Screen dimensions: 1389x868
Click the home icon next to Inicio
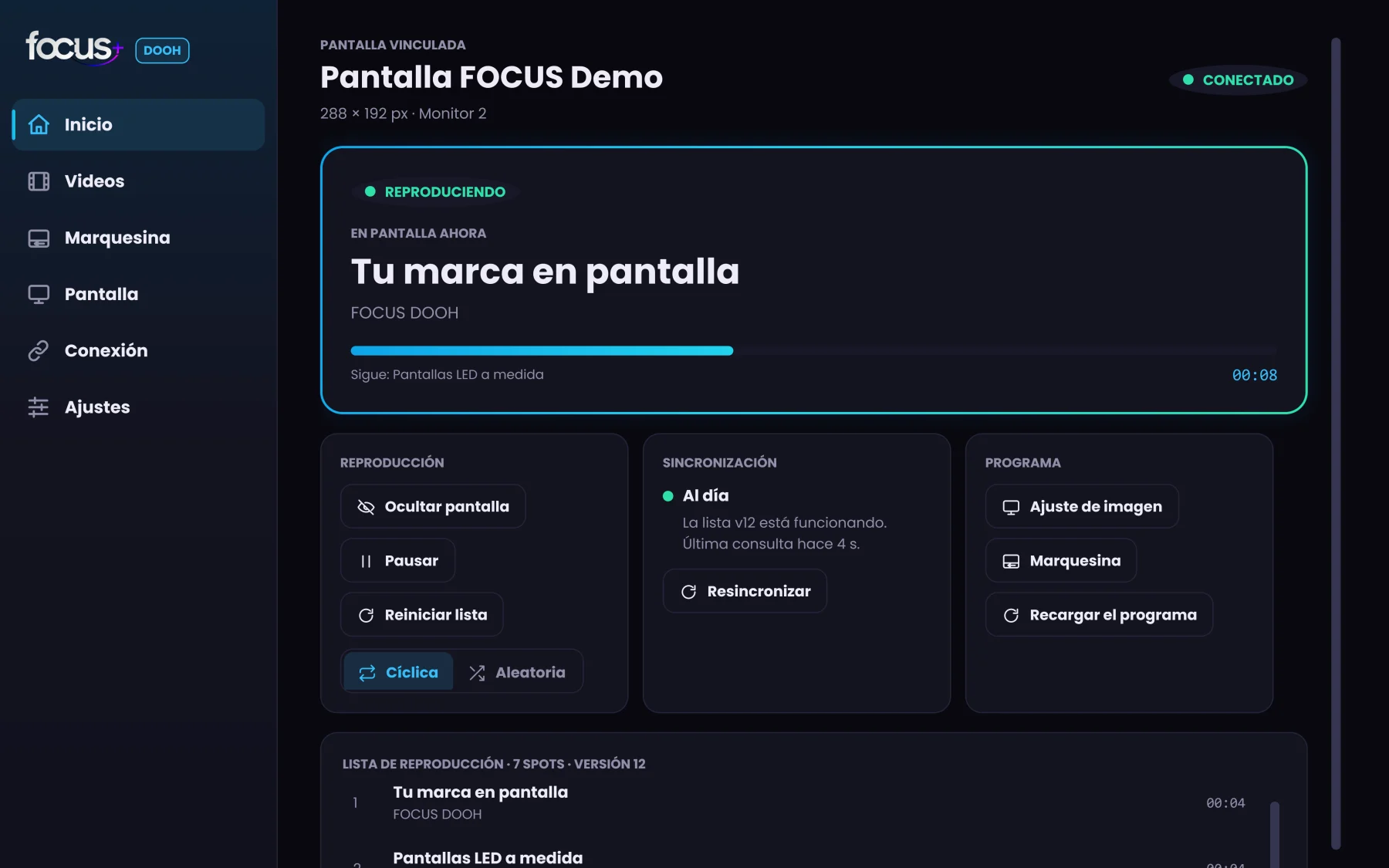(39, 124)
